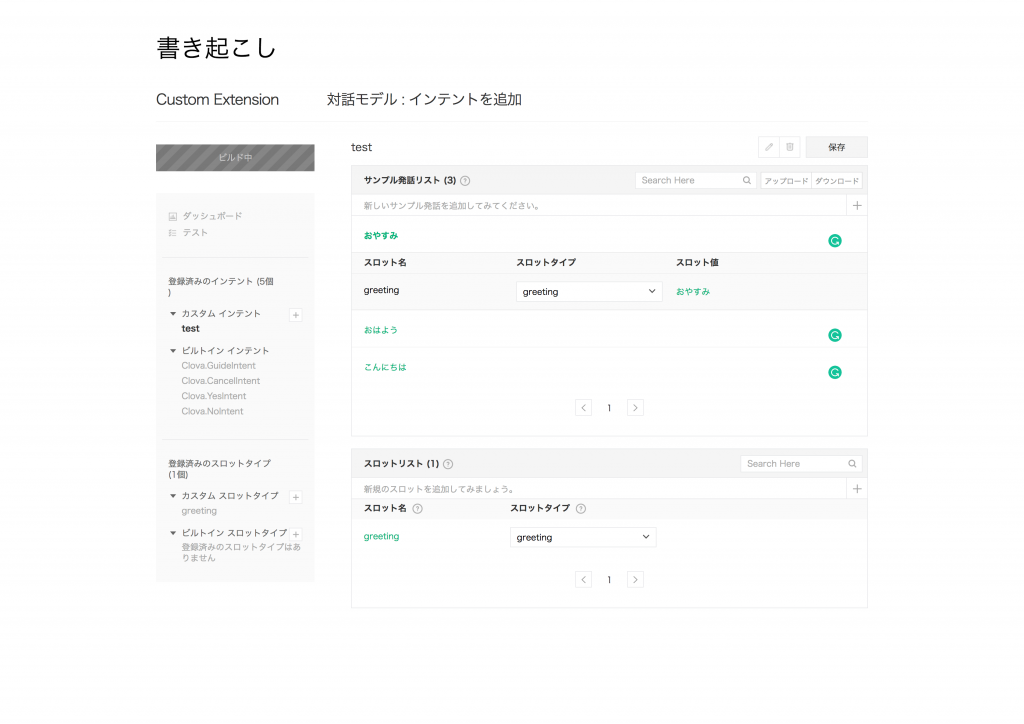Viewport: 1024px width, 724px height.
Task: Open ダッシュボード in the sidebar
Action: tap(212, 216)
